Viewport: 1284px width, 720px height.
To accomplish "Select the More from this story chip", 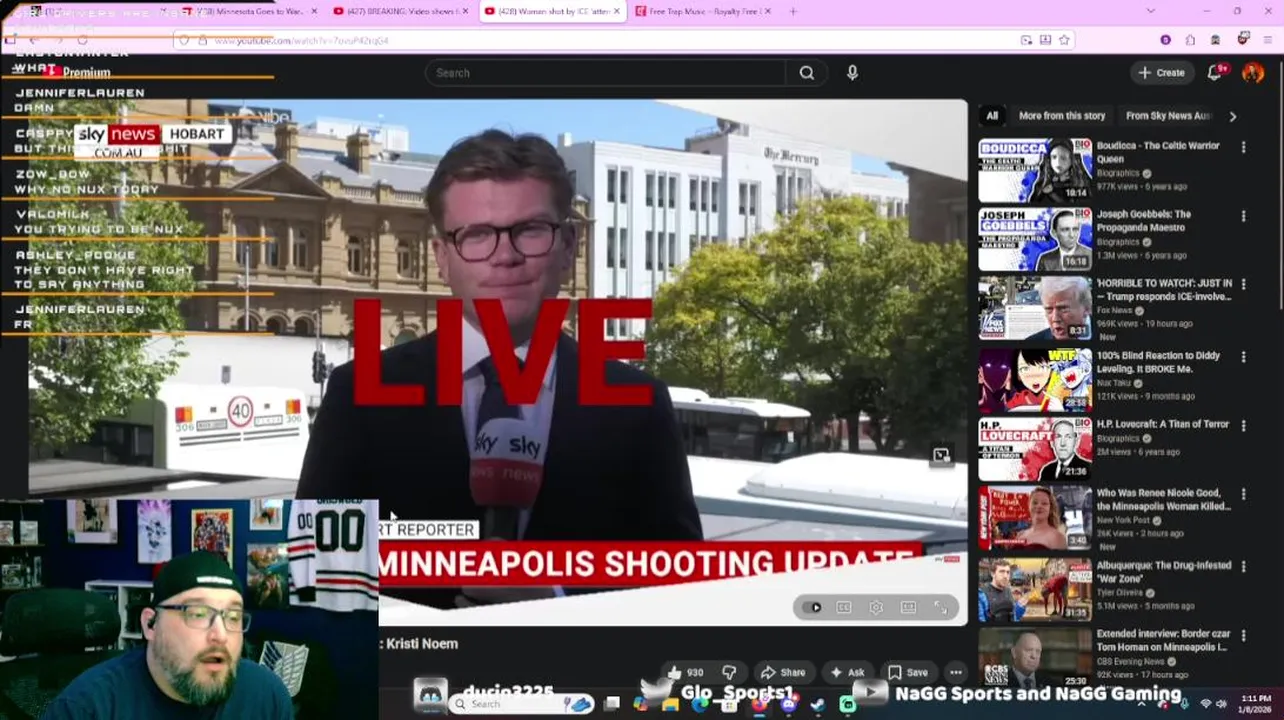I will click(x=1062, y=116).
